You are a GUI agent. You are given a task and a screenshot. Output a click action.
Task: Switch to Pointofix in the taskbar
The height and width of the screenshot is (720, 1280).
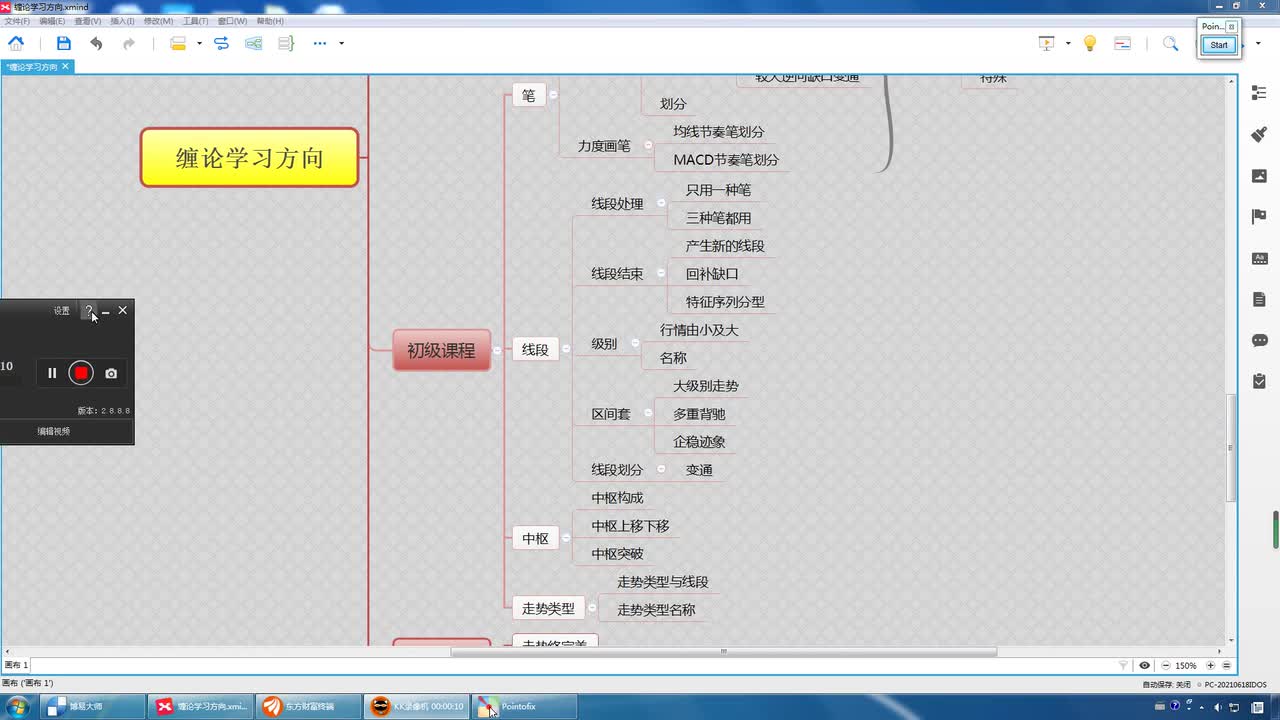point(522,706)
